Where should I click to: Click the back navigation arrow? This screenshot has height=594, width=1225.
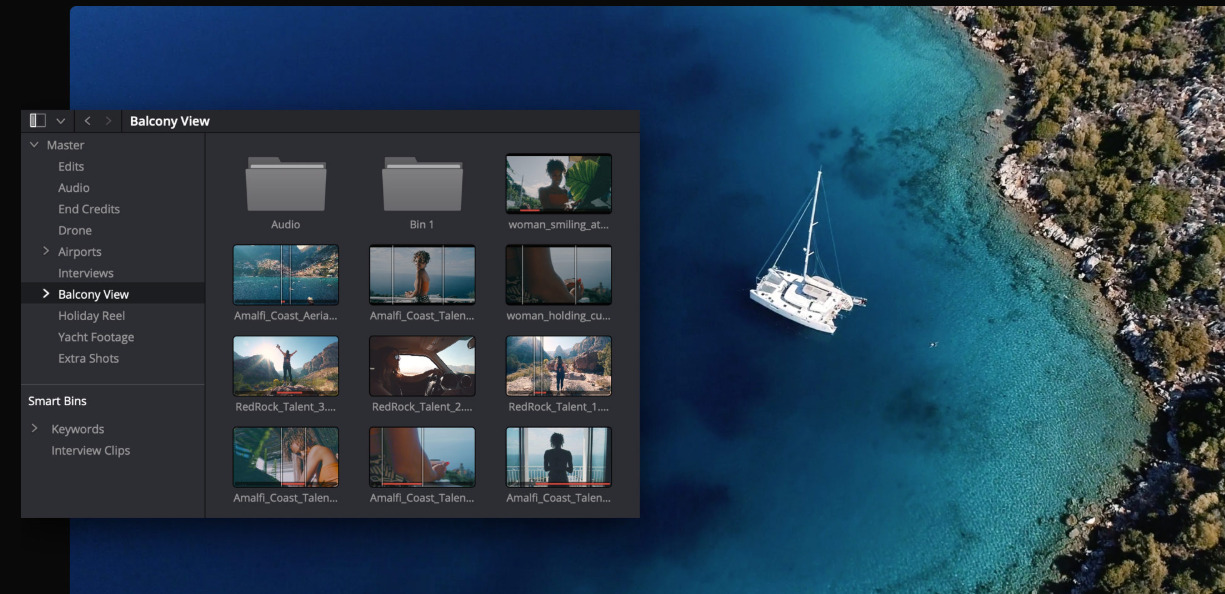pyautogui.click(x=87, y=121)
